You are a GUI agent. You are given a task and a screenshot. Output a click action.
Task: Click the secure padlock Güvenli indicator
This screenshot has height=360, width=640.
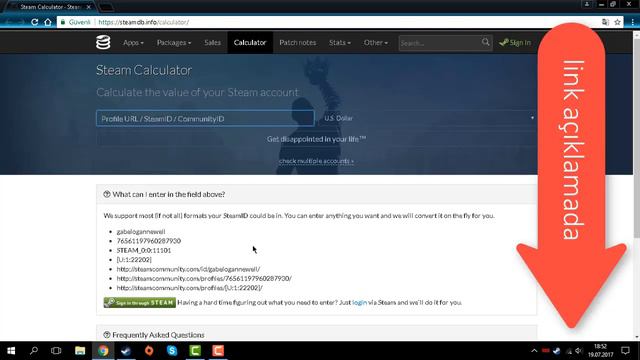click(76, 22)
